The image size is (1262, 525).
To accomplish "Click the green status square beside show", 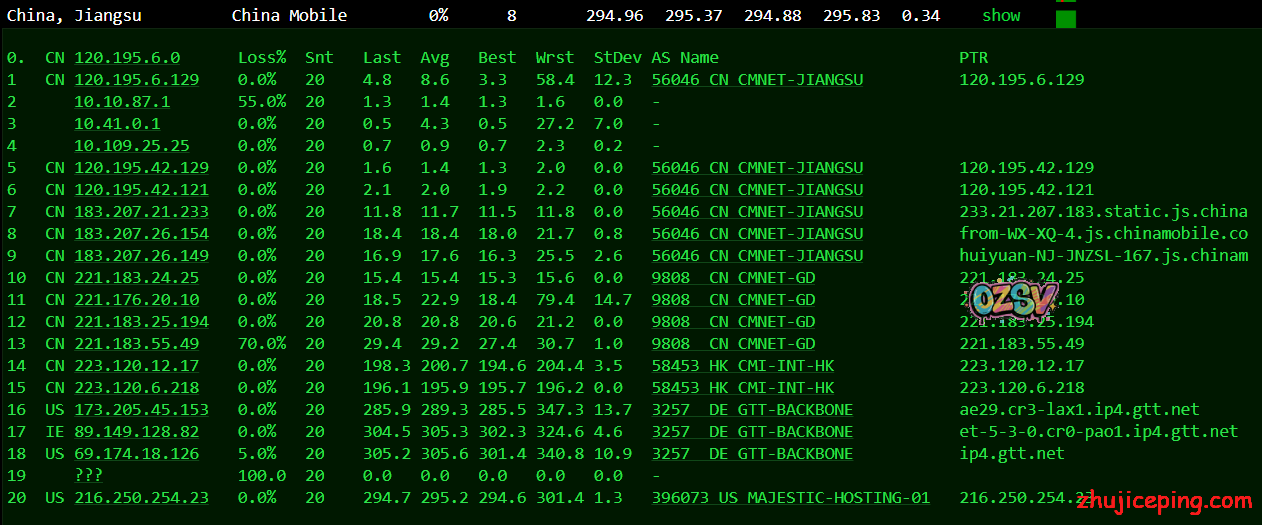I will pyautogui.click(x=1066, y=18).
